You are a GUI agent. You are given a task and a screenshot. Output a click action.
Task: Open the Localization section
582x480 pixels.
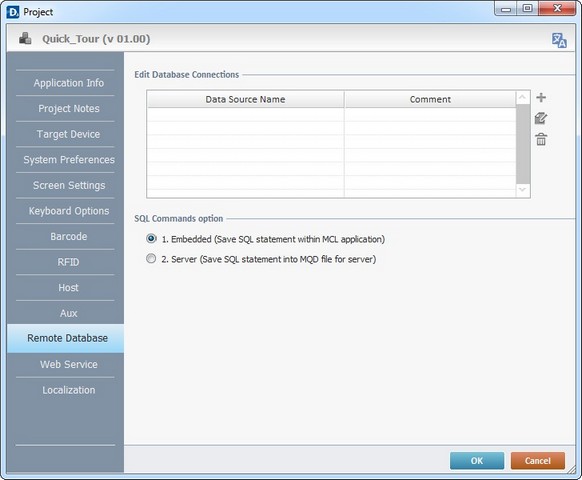click(69, 390)
